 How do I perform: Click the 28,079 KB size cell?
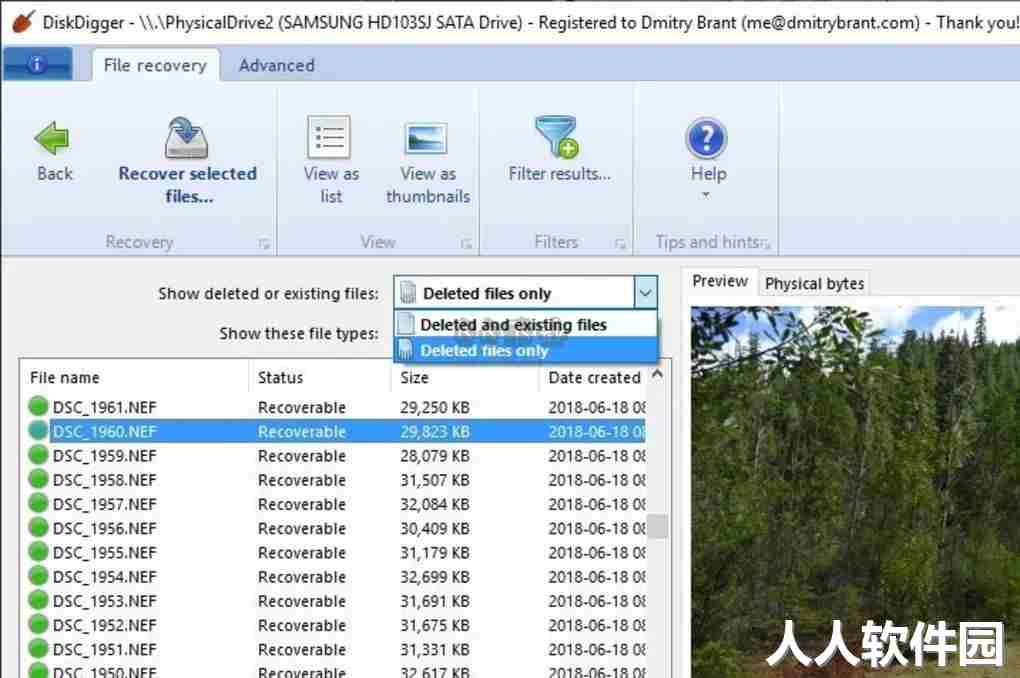(x=435, y=455)
